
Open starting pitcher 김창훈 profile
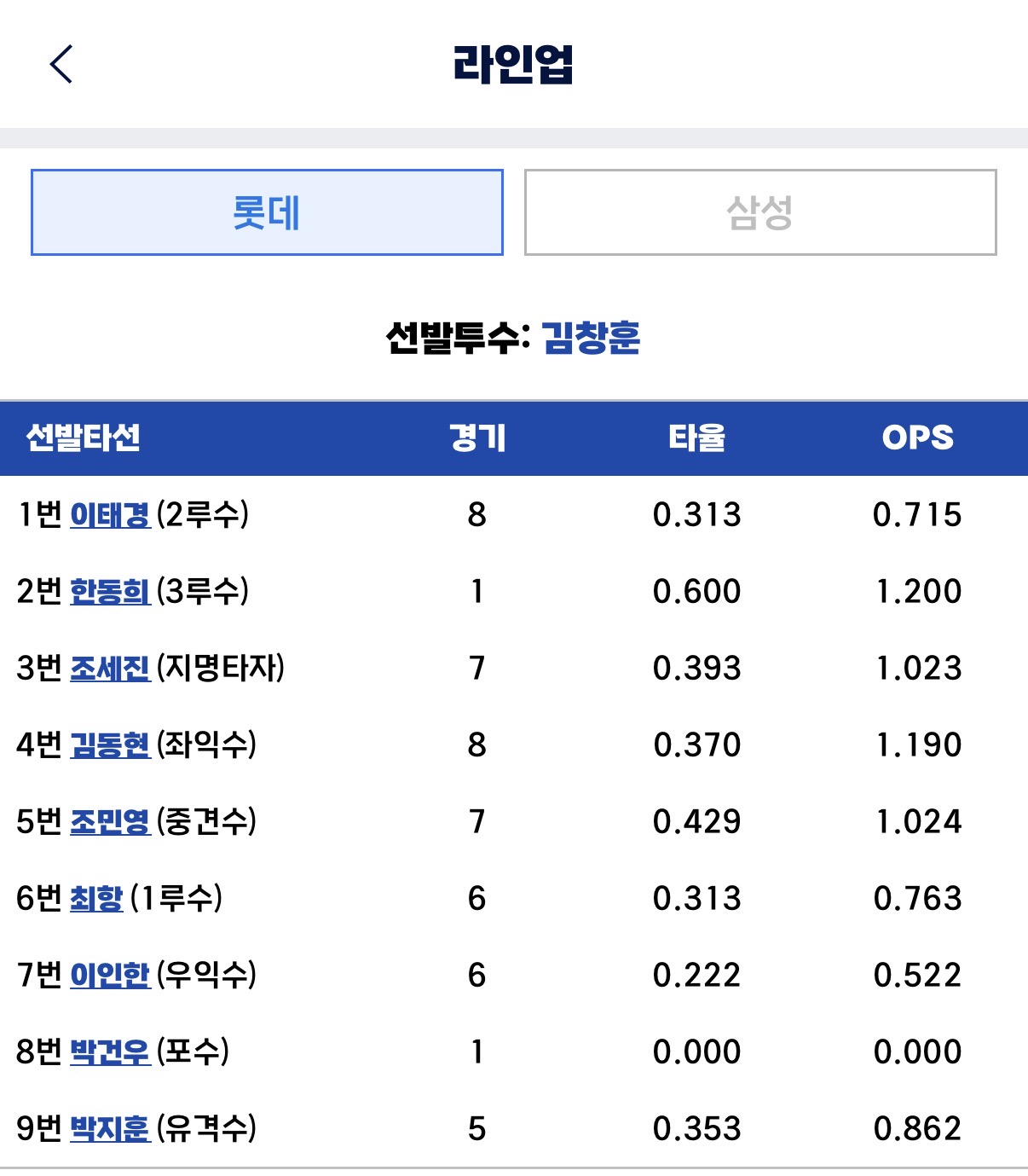point(591,338)
